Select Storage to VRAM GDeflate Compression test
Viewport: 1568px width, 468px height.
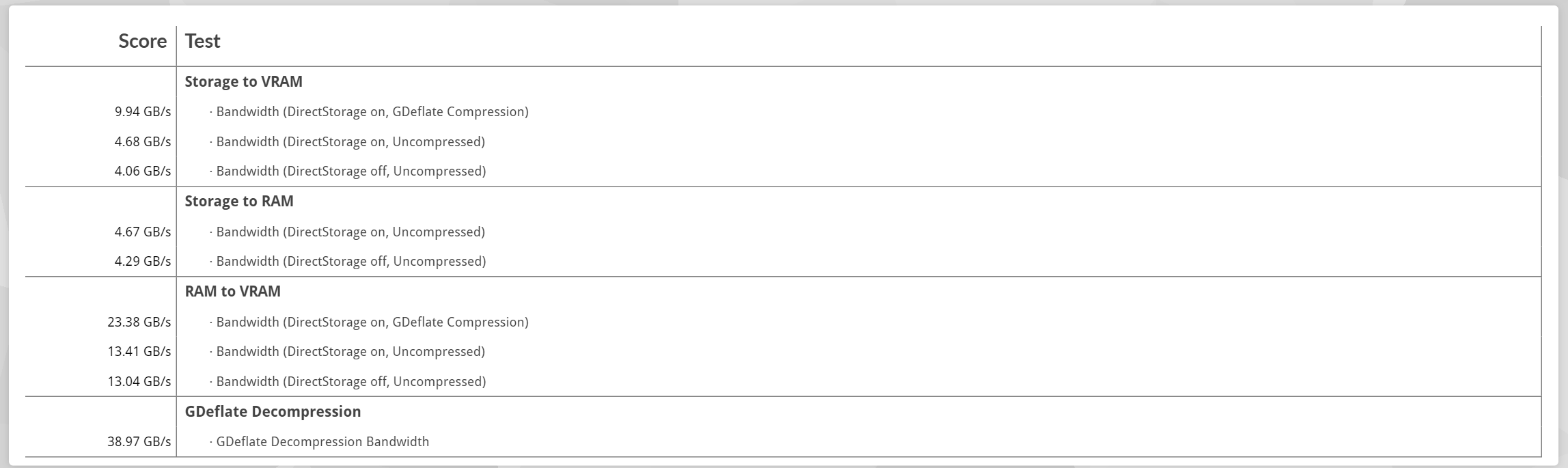tap(369, 111)
